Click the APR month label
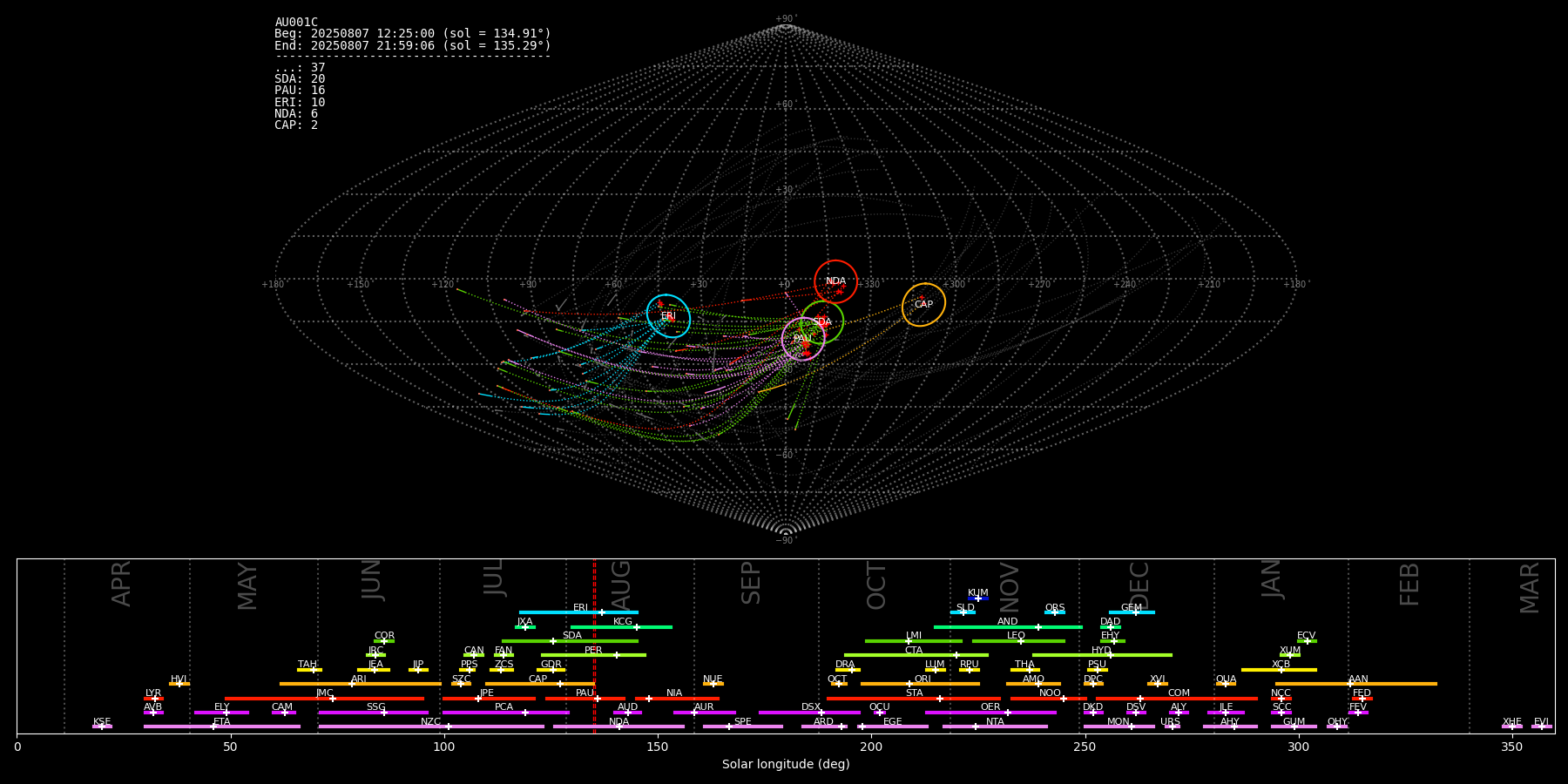 [x=122, y=584]
